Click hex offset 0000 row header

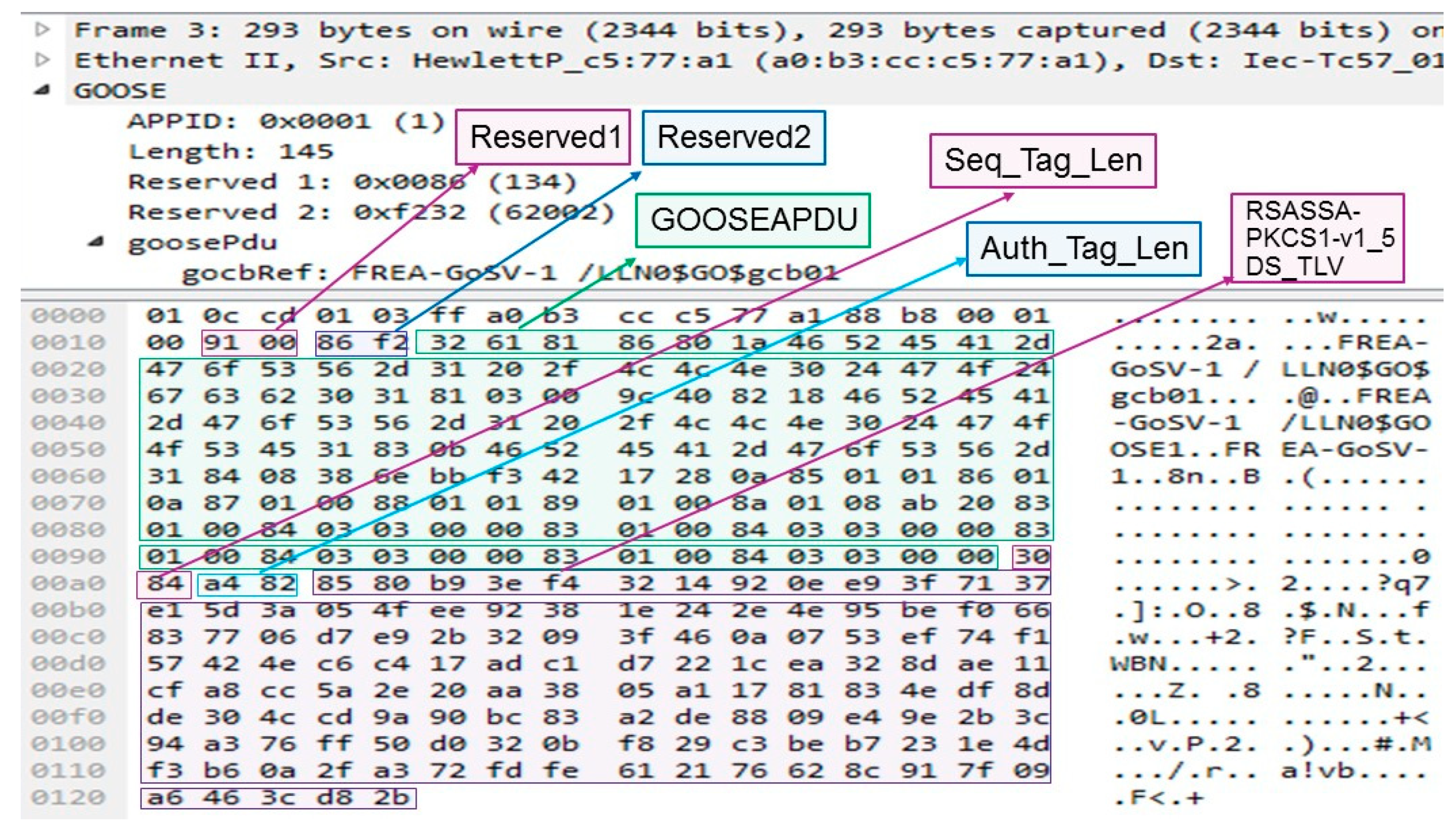pos(68,316)
